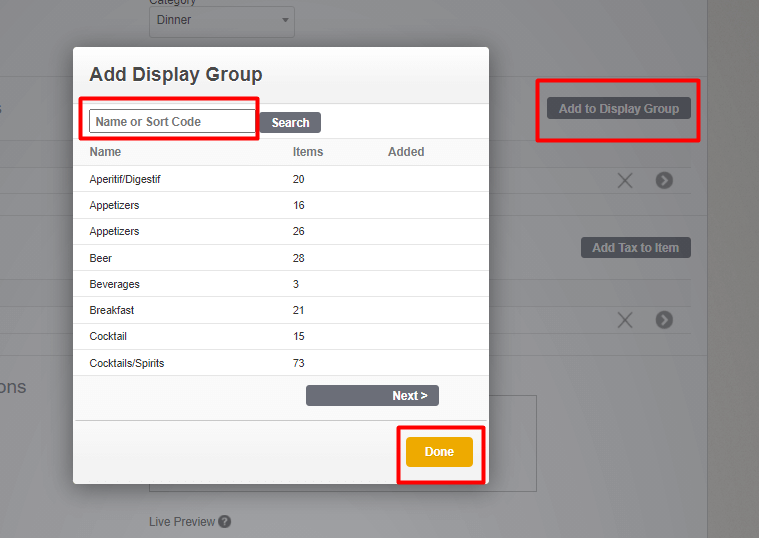This screenshot has height=538, width=759.
Task: Click the X icon below Add Tax to Item
Action: click(x=625, y=320)
